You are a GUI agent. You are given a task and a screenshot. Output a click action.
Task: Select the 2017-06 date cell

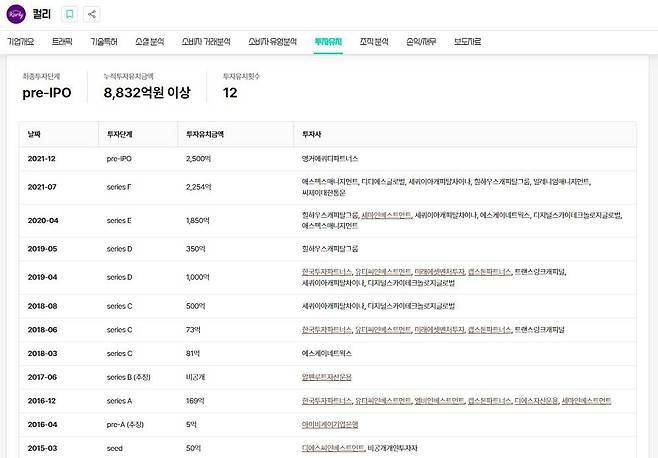click(x=42, y=377)
